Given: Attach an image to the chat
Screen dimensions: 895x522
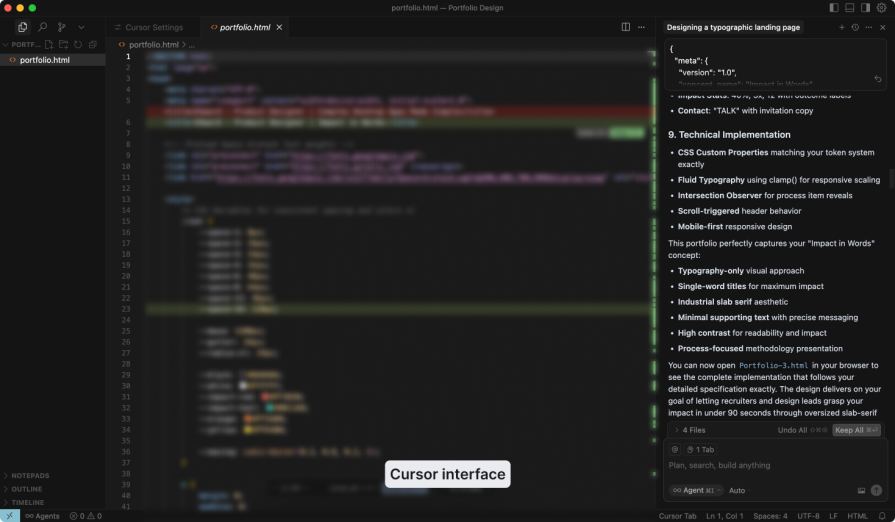Looking at the screenshot, I should (x=861, y=491).
